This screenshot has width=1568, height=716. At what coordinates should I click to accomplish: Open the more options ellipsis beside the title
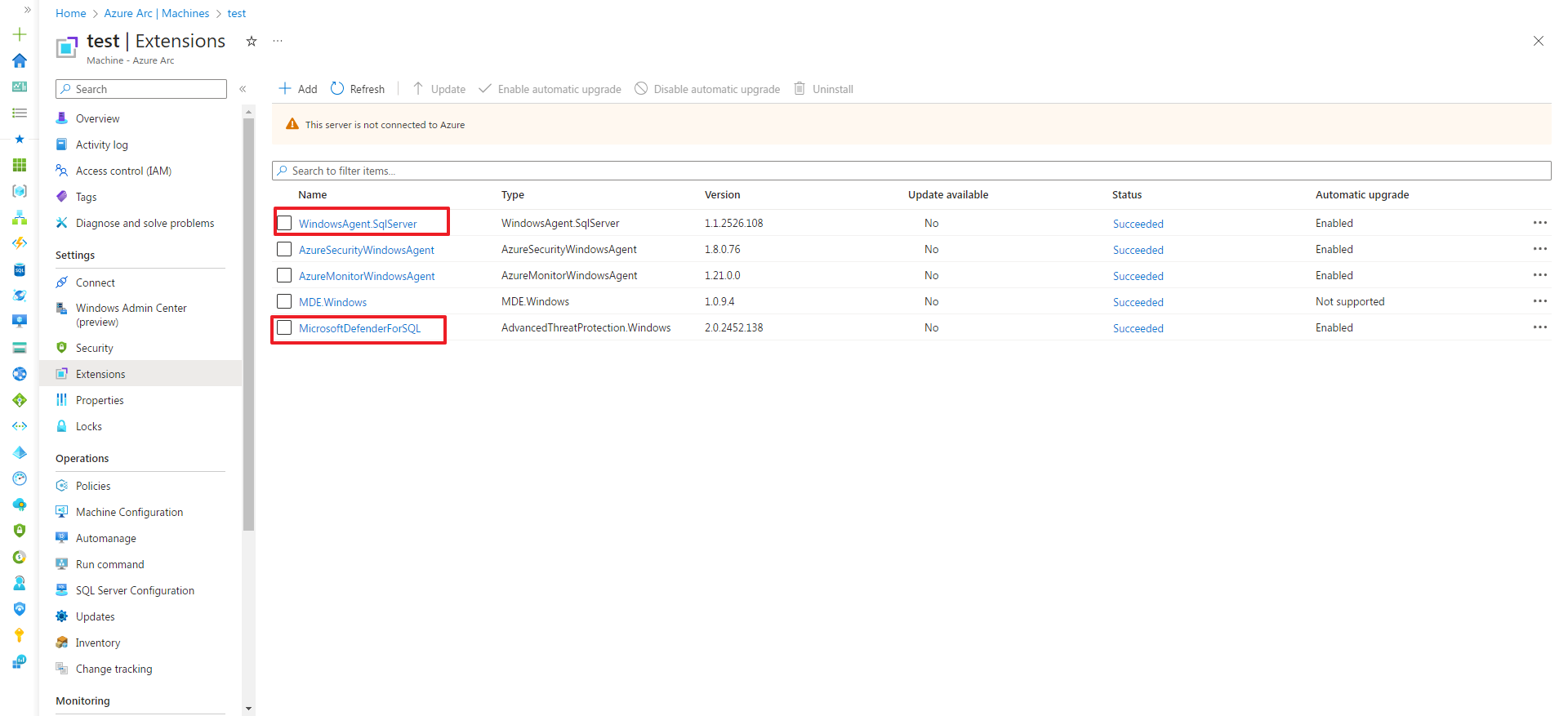pos(278,41)
